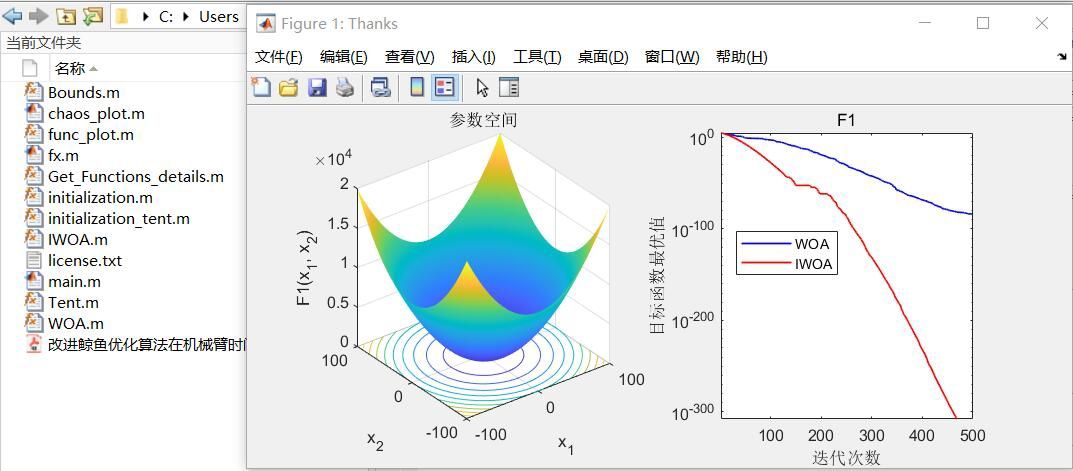The width and height of the screenshot is (1073, 471).
Task: Select IWOA.m in the file list
Action: pyautogui.click(x=78, y=240)
